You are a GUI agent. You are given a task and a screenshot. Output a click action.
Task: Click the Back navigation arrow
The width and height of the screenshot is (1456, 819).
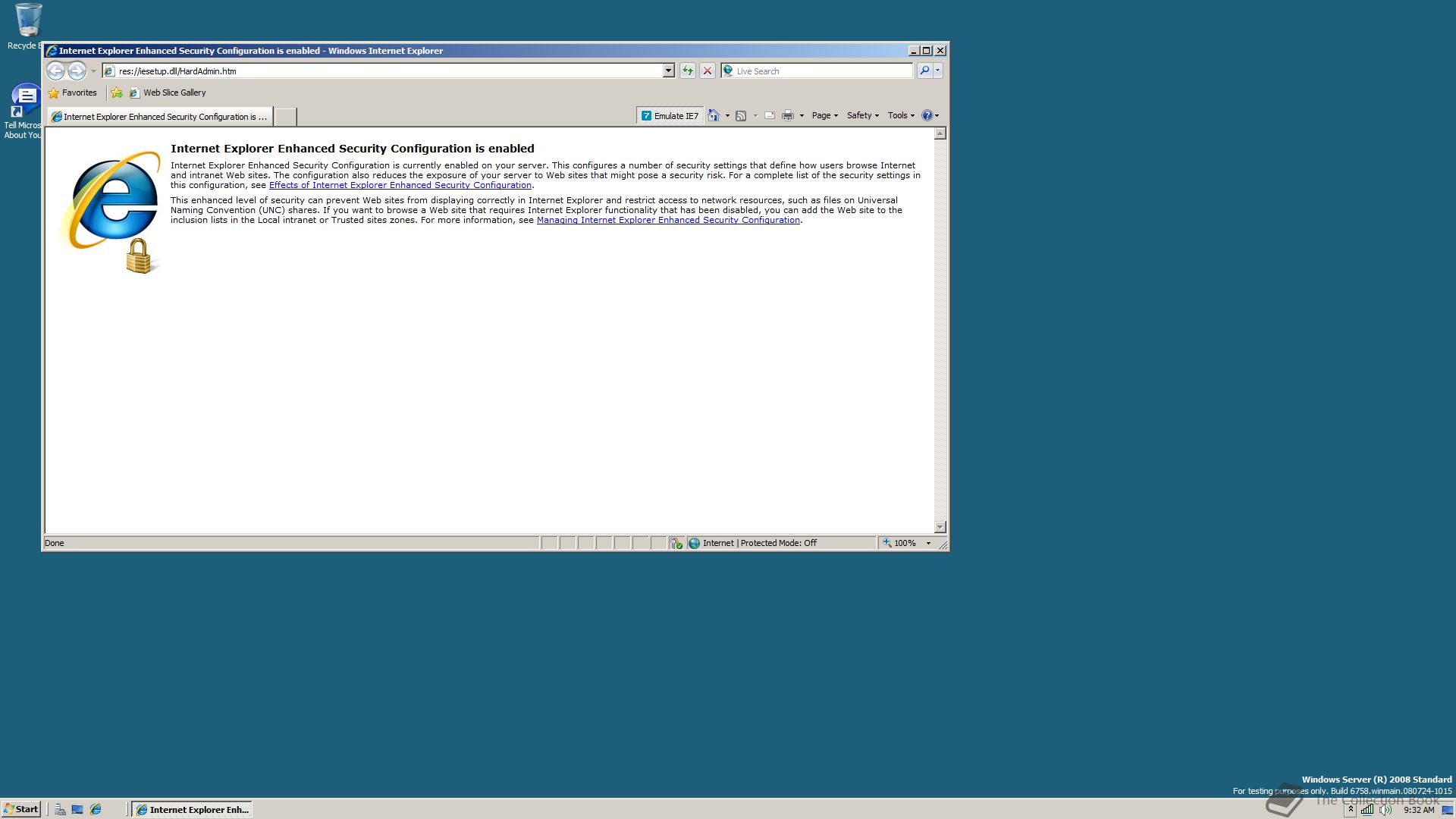click(x=55, y=71)
